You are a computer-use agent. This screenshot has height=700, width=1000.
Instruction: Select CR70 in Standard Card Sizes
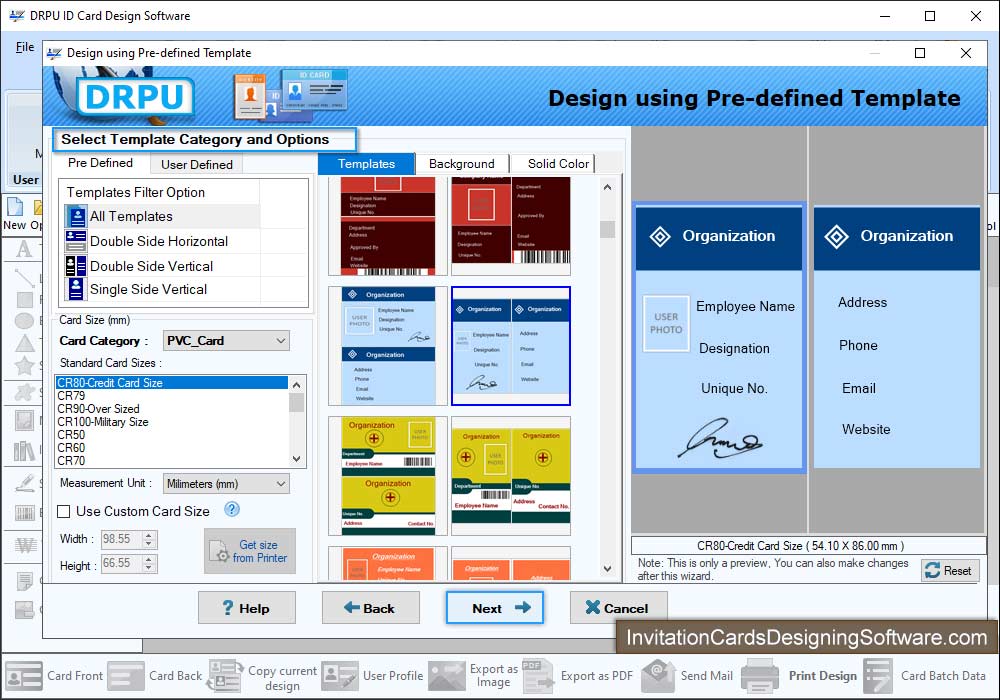click(x=172, y=460)
